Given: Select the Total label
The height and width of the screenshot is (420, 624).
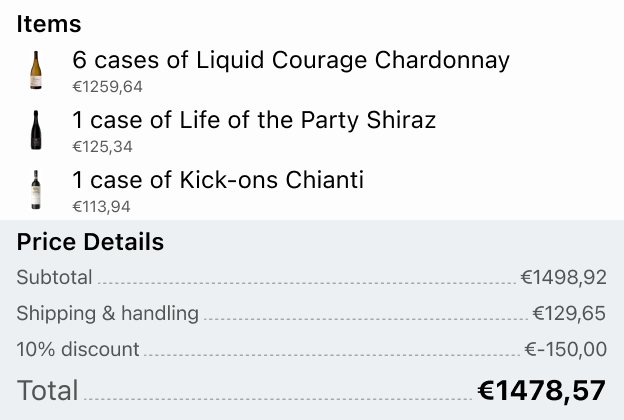Looking at the screenshot, I should (47, 390).
